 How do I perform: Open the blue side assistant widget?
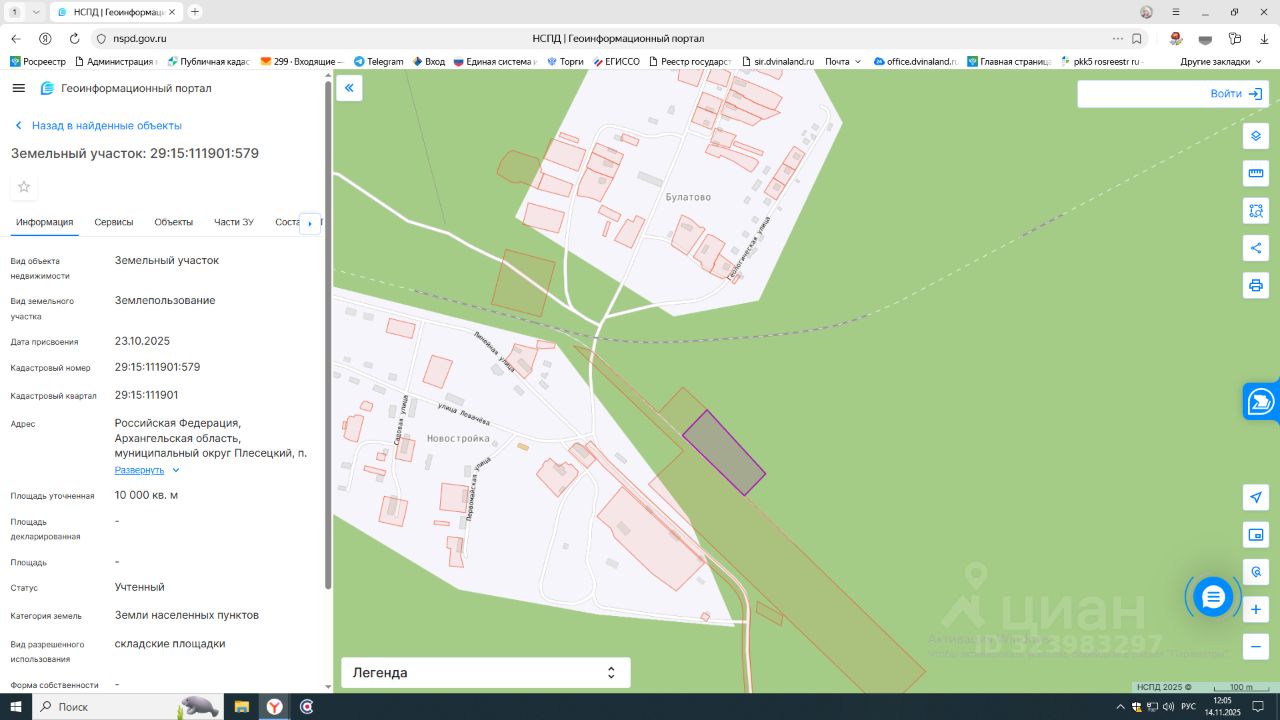(x=1262, y=402)
